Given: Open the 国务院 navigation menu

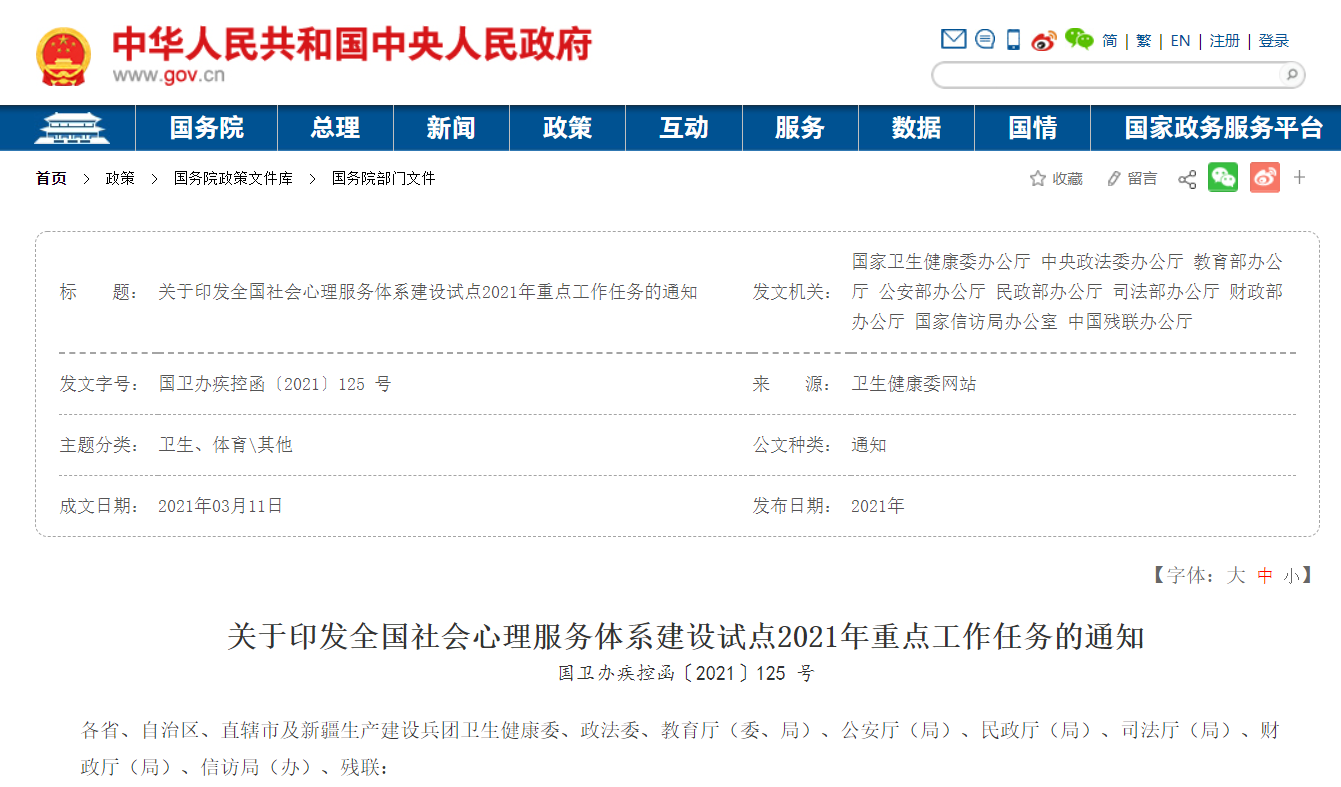Looking at the screenshot, I should [206, 128].
